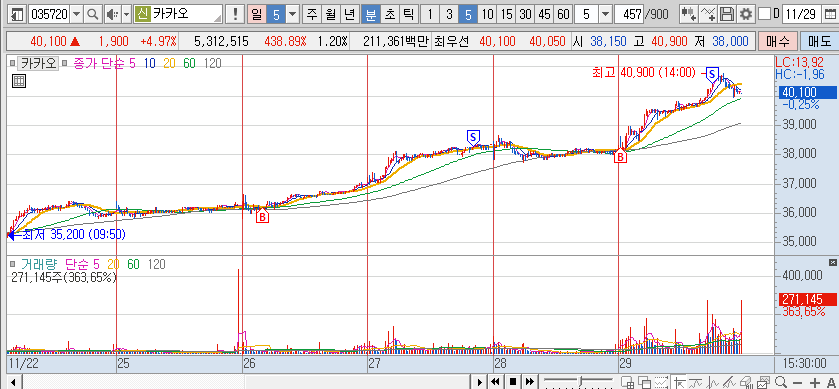This screenshot has height=389, width=839.
Task: Select the 분 minute period tab
Action: pyautogui.click(x=370, y=14)
